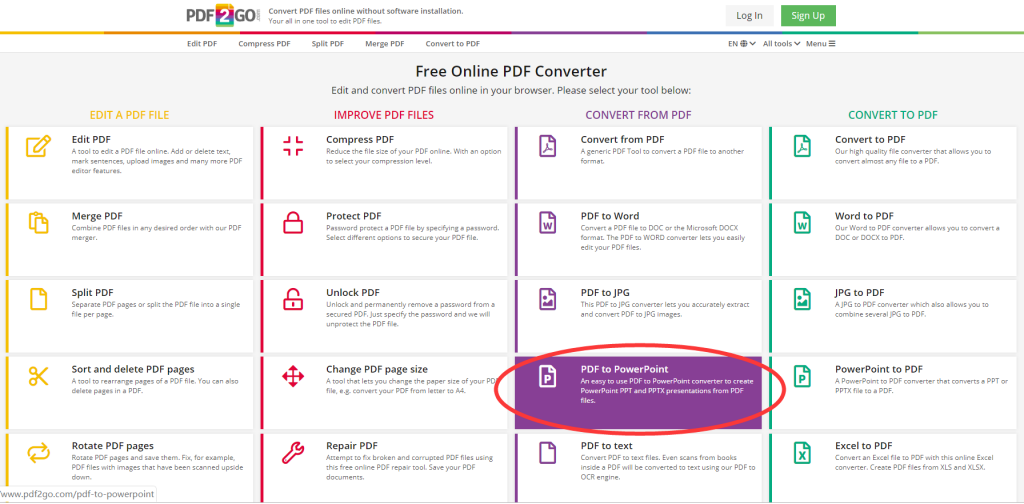Open the Protect PDF tool title link
The width and height of the screenshot is (1024, 504).
point(354,216)
